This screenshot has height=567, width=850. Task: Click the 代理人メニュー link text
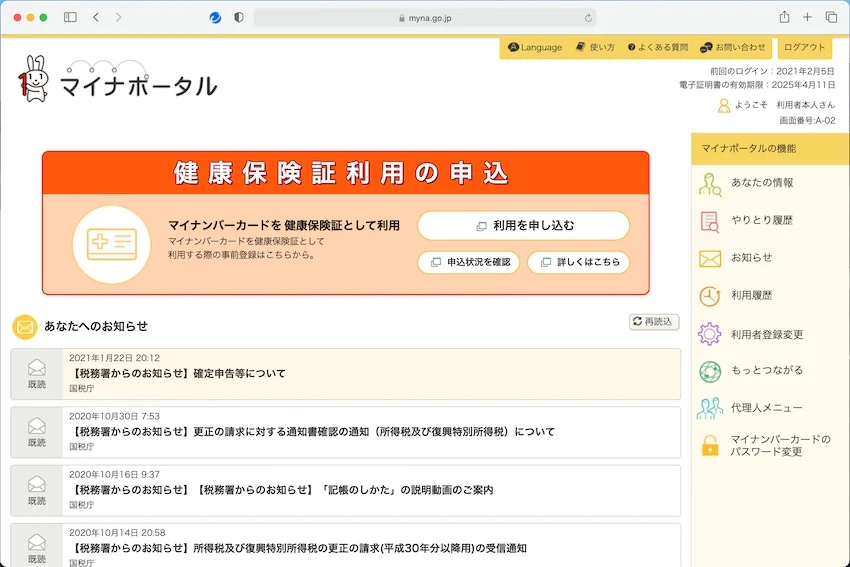coord(766,408)
